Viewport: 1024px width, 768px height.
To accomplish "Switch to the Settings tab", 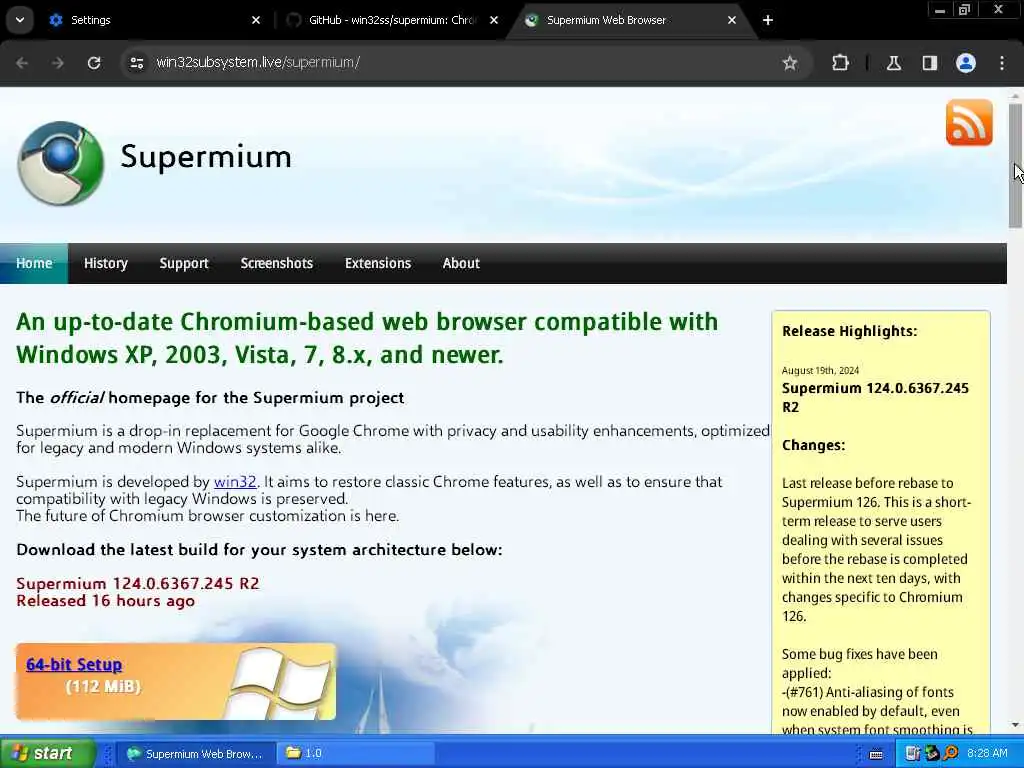I will [154, 20].
